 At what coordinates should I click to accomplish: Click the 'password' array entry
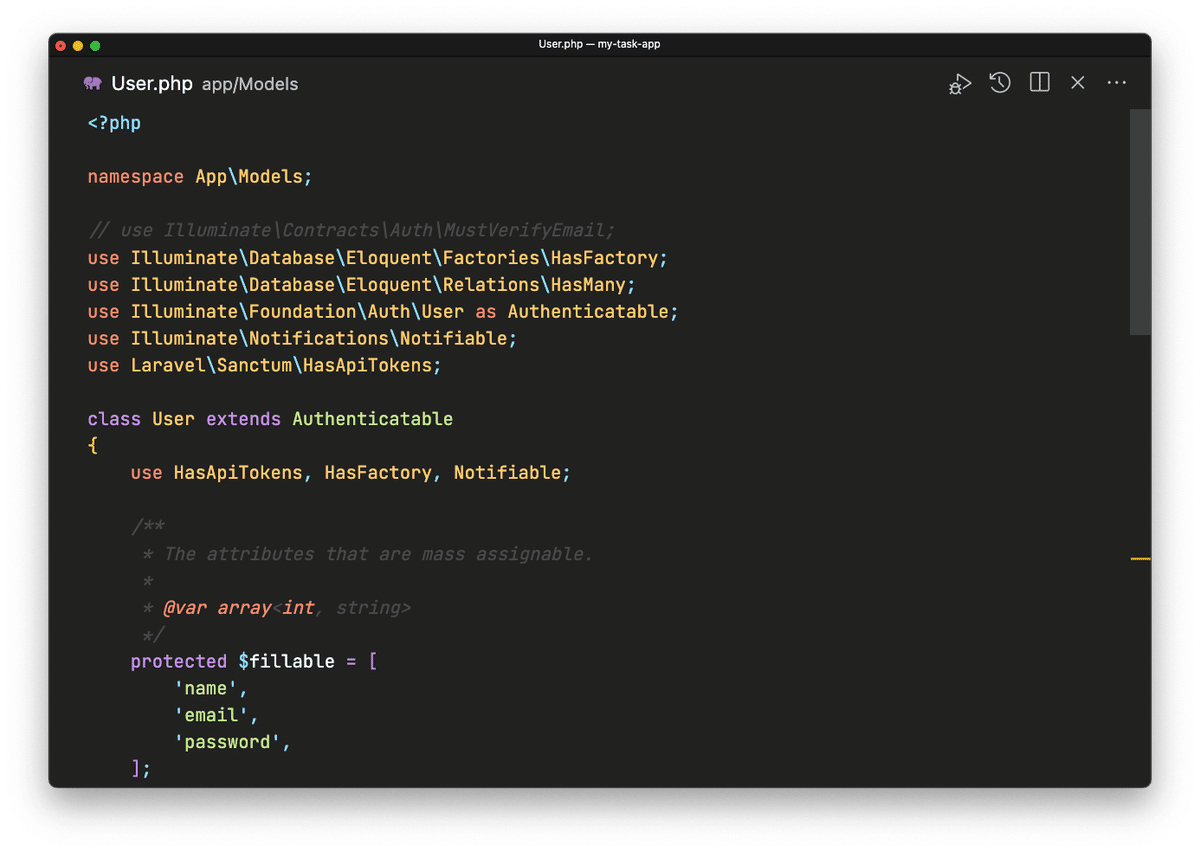232,743
